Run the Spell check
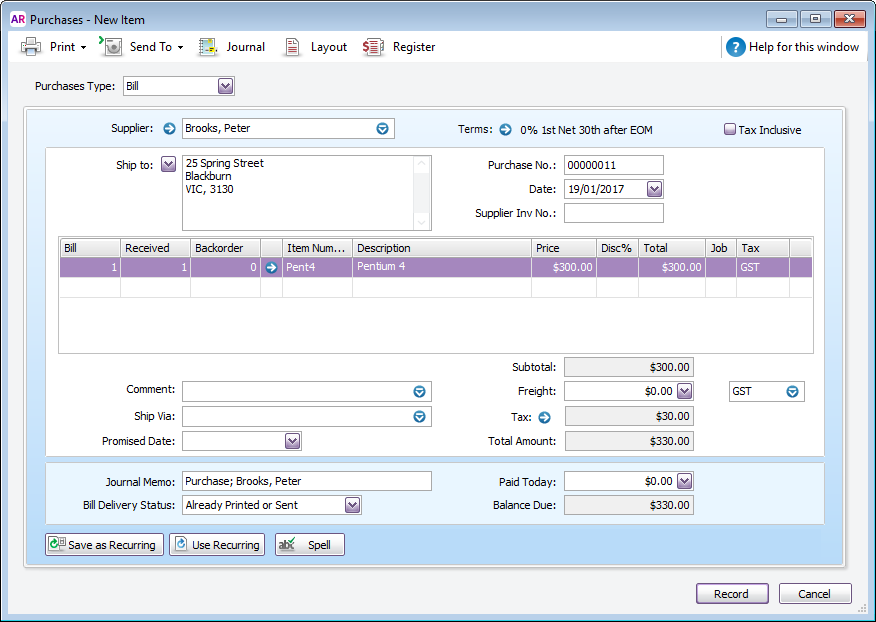Viewport: 876px width, 622px height. tap(309, 544)
